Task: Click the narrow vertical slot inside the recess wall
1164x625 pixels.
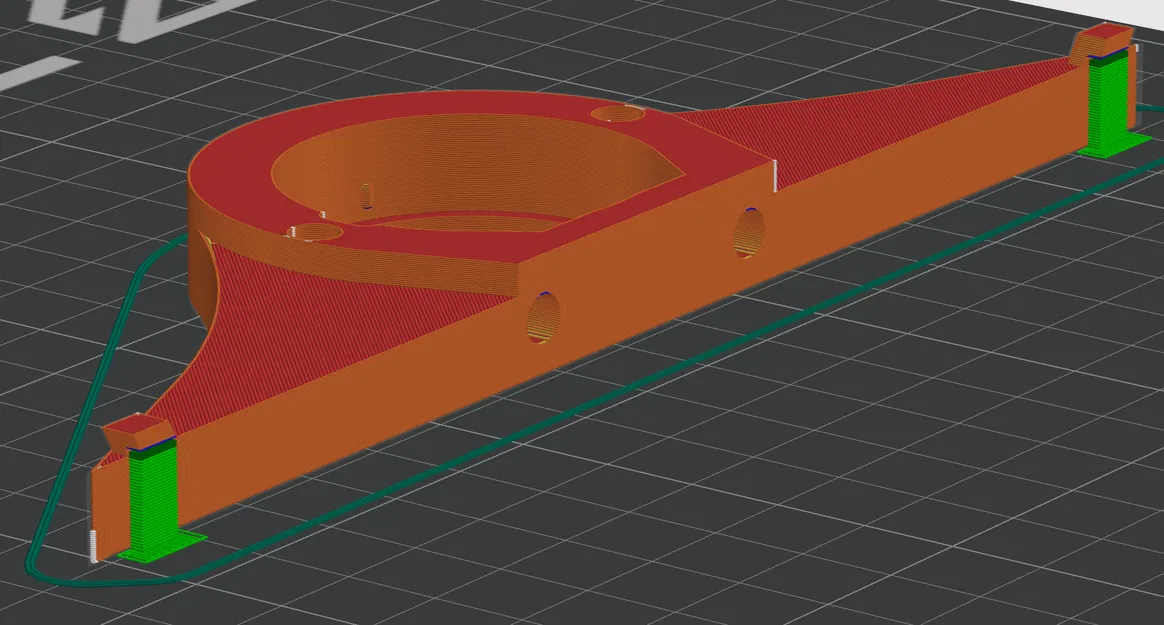Action: pos(366,197)
